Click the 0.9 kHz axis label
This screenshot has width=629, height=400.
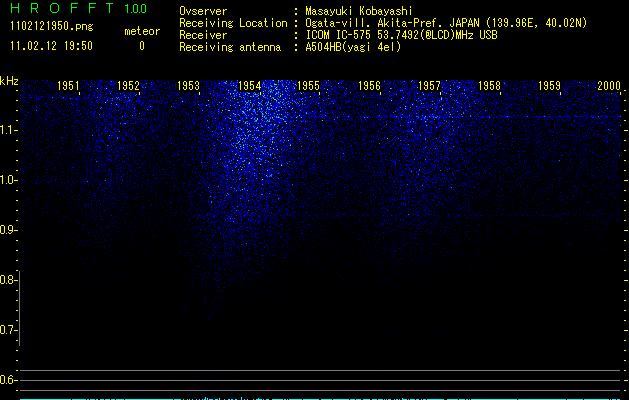click(x=7, y=230)
